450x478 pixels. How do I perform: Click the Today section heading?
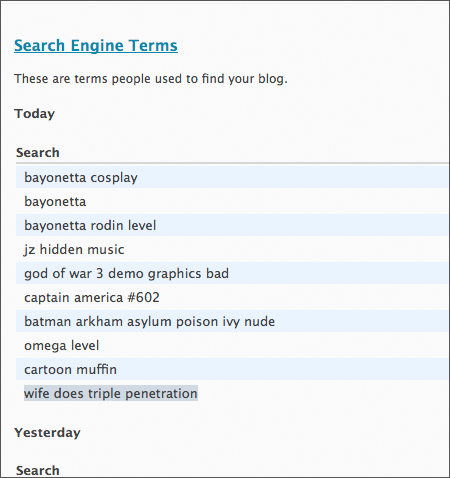[x=34, y=114]
